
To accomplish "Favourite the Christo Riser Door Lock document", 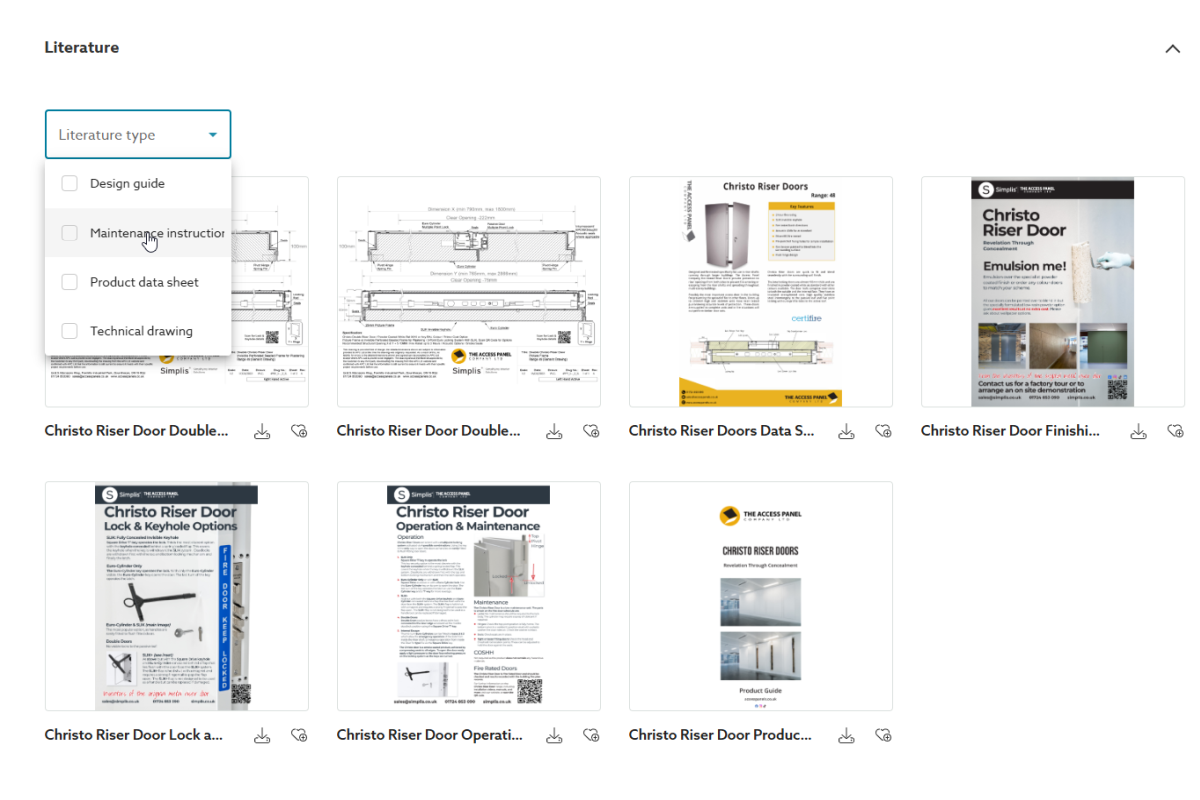I will pos(299,735).
